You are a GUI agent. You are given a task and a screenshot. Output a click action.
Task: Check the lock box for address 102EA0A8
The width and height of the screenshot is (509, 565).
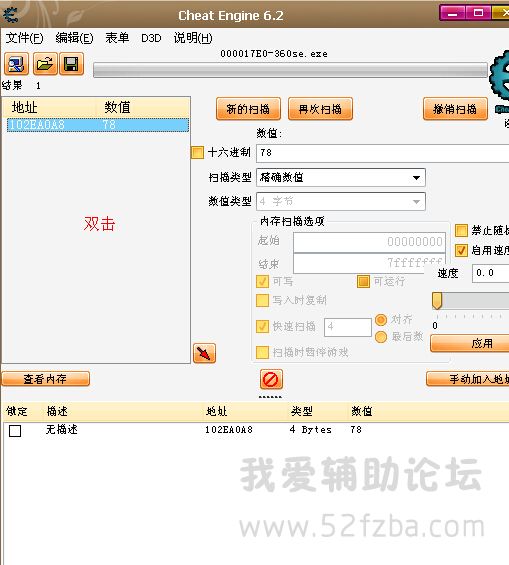tap(15, 431)
